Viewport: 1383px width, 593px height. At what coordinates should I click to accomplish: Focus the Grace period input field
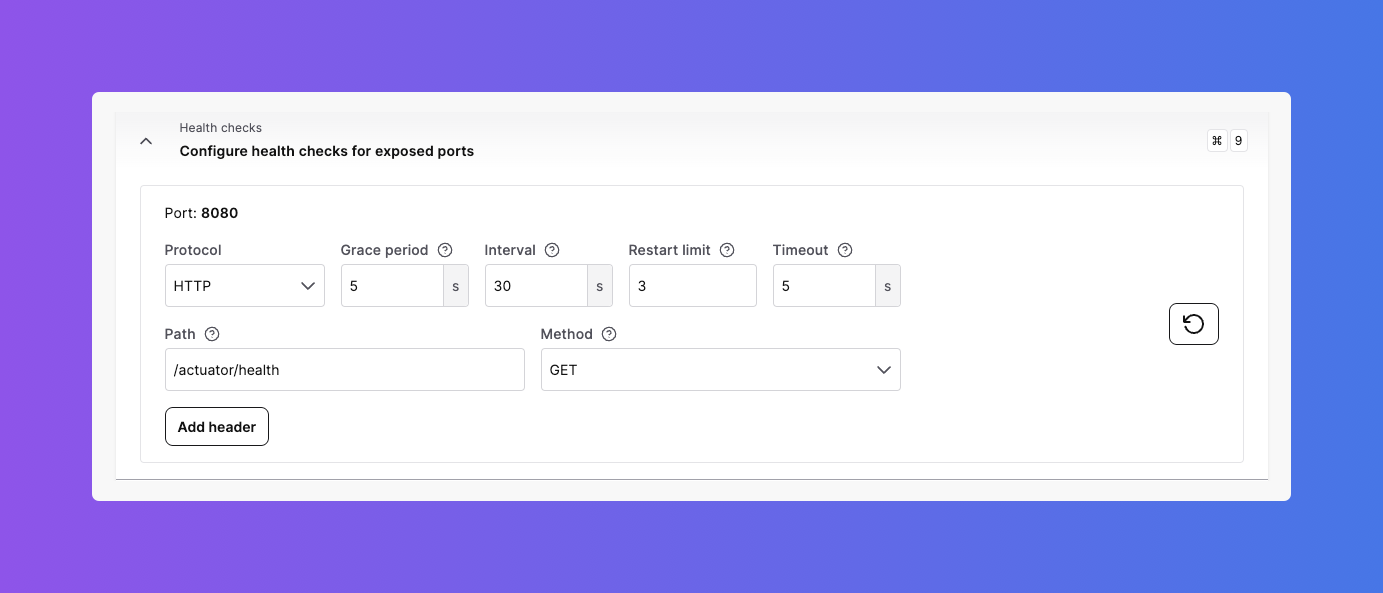(392, 286)
